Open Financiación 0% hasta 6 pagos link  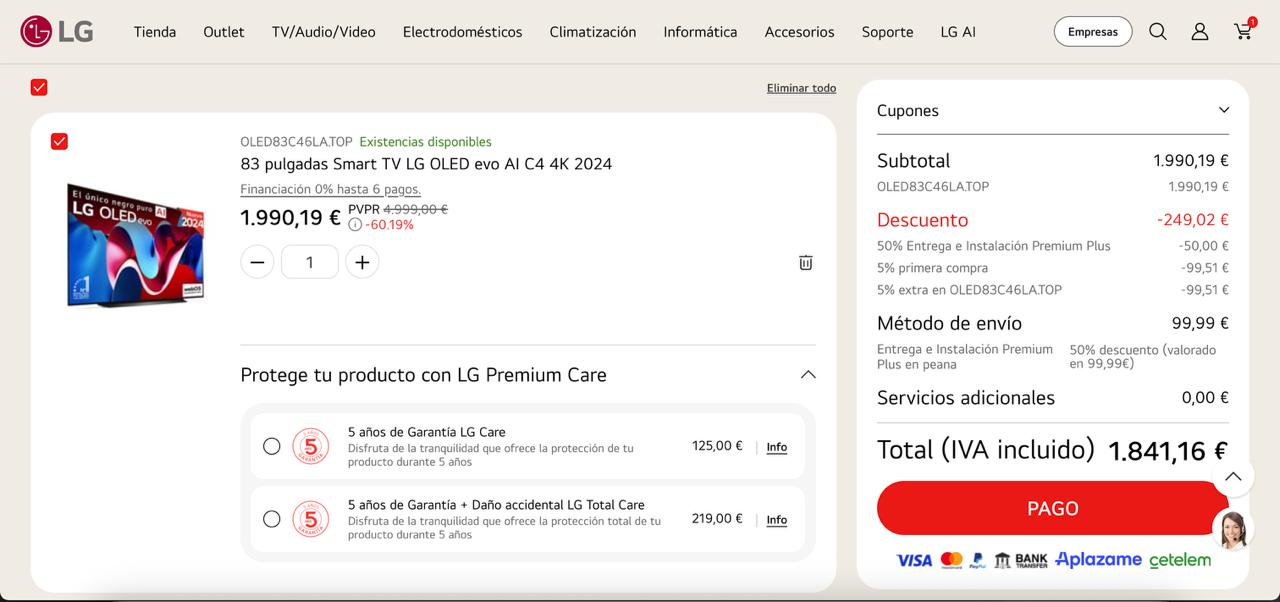tap(331, 189)
